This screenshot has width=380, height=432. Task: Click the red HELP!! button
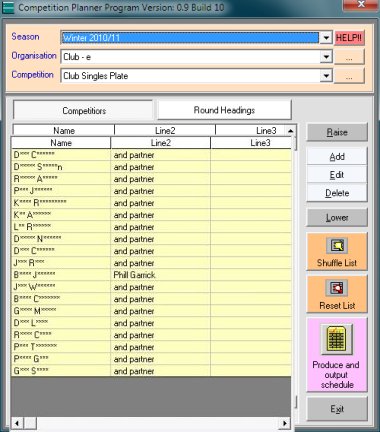pyautogui.click(x=349, y=38)
